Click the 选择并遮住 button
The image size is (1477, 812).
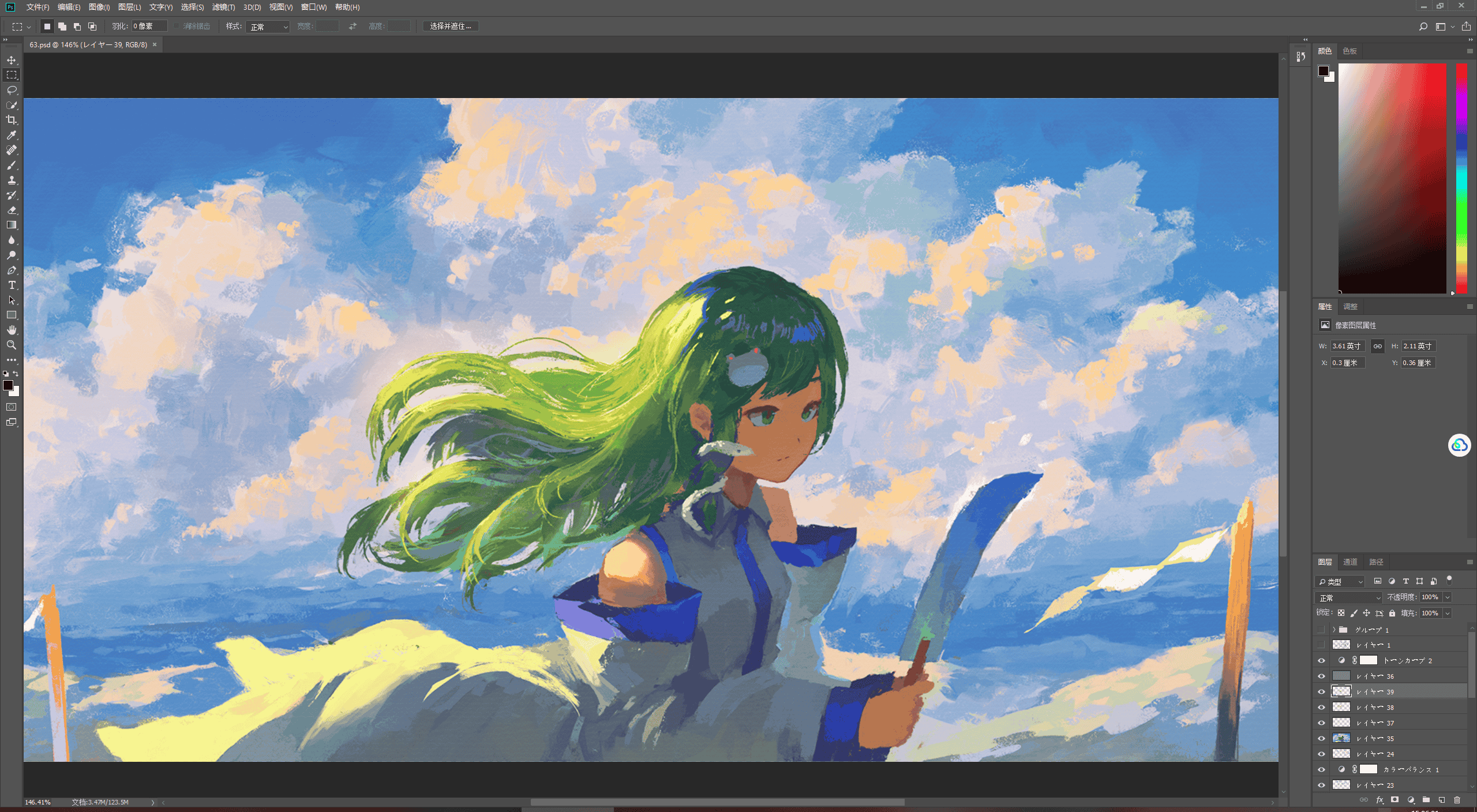[451, 26]
